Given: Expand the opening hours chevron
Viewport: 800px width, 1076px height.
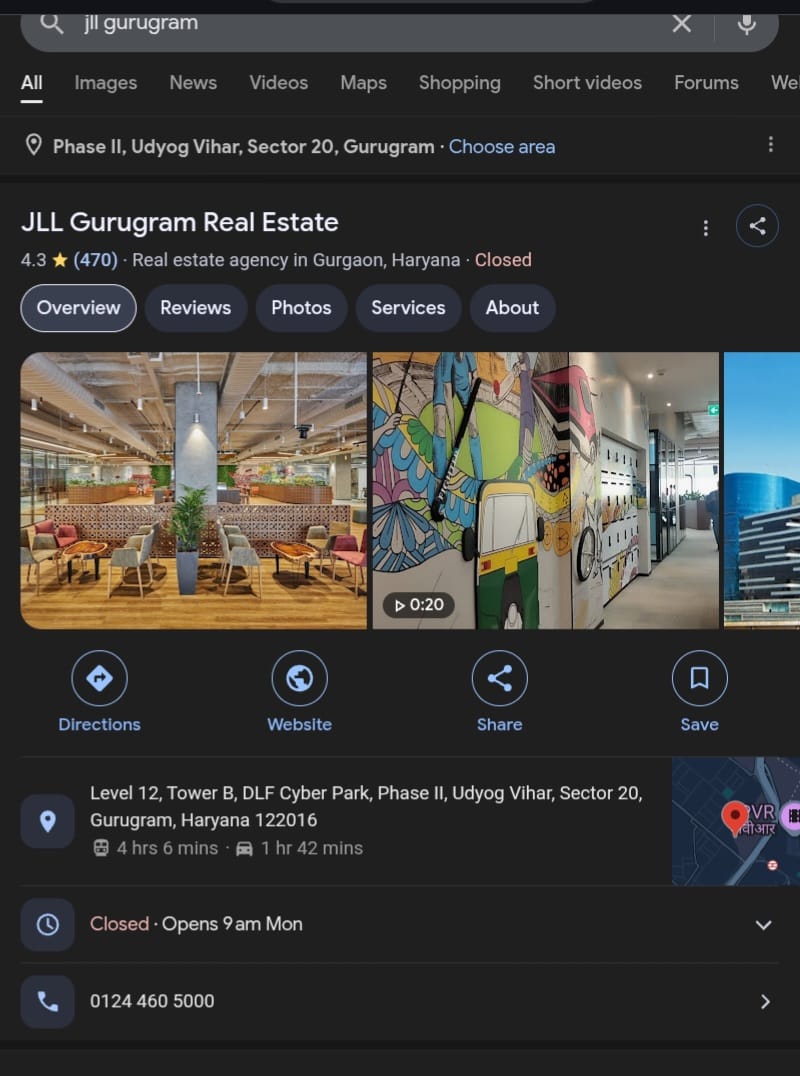Looking at the screenshot, I should click(763, 925).
